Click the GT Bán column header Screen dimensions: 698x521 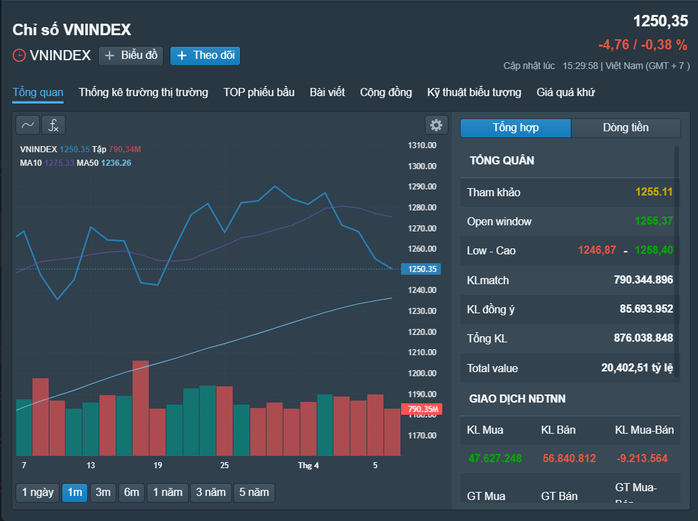pyautogui.click(x=559, y=496)
